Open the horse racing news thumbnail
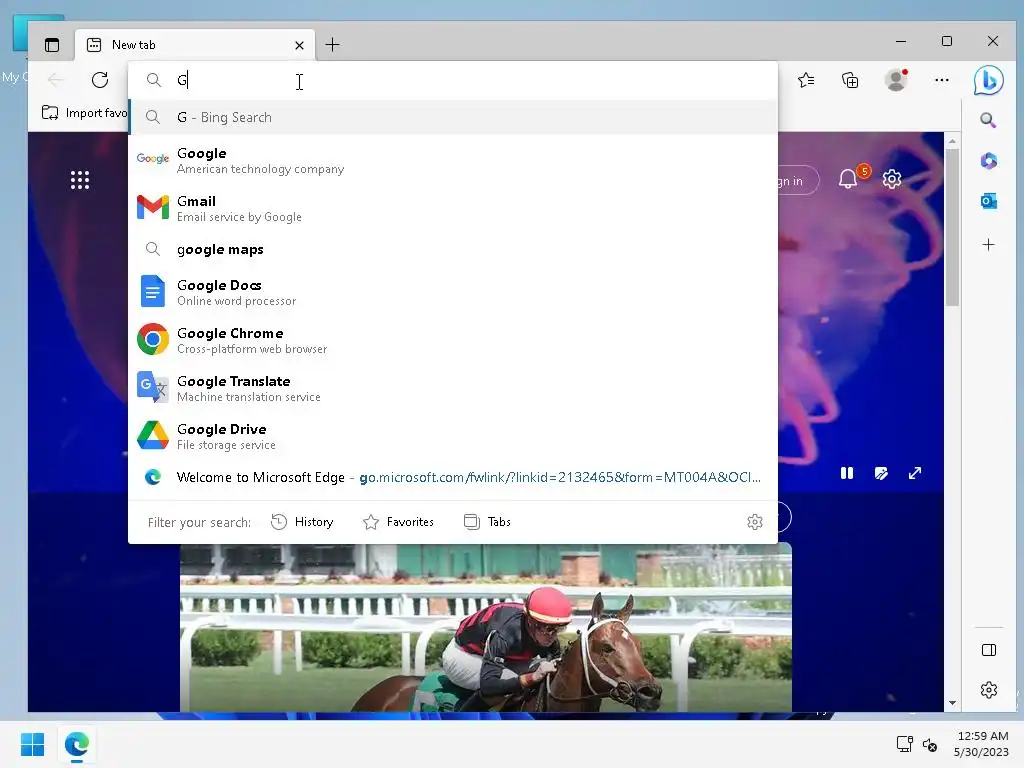Screen dimensions: 1024x768 [x=486, y=628]
